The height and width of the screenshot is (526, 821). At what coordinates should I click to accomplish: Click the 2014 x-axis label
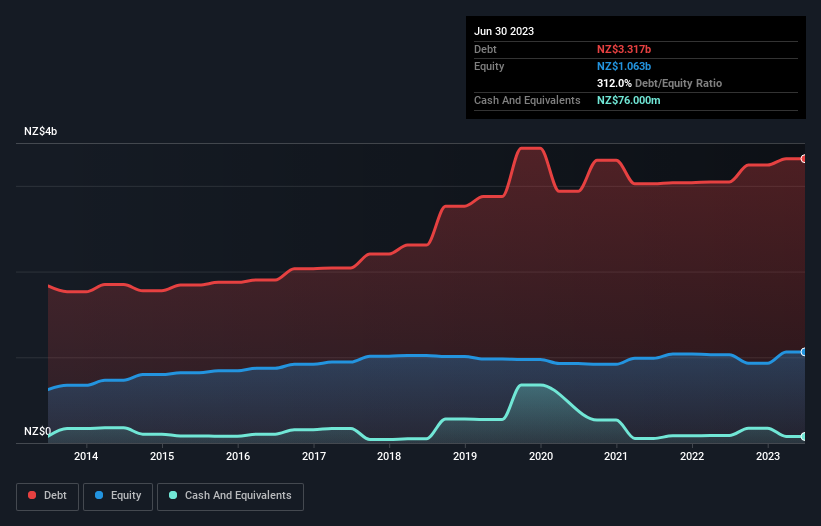pos(86,456)
